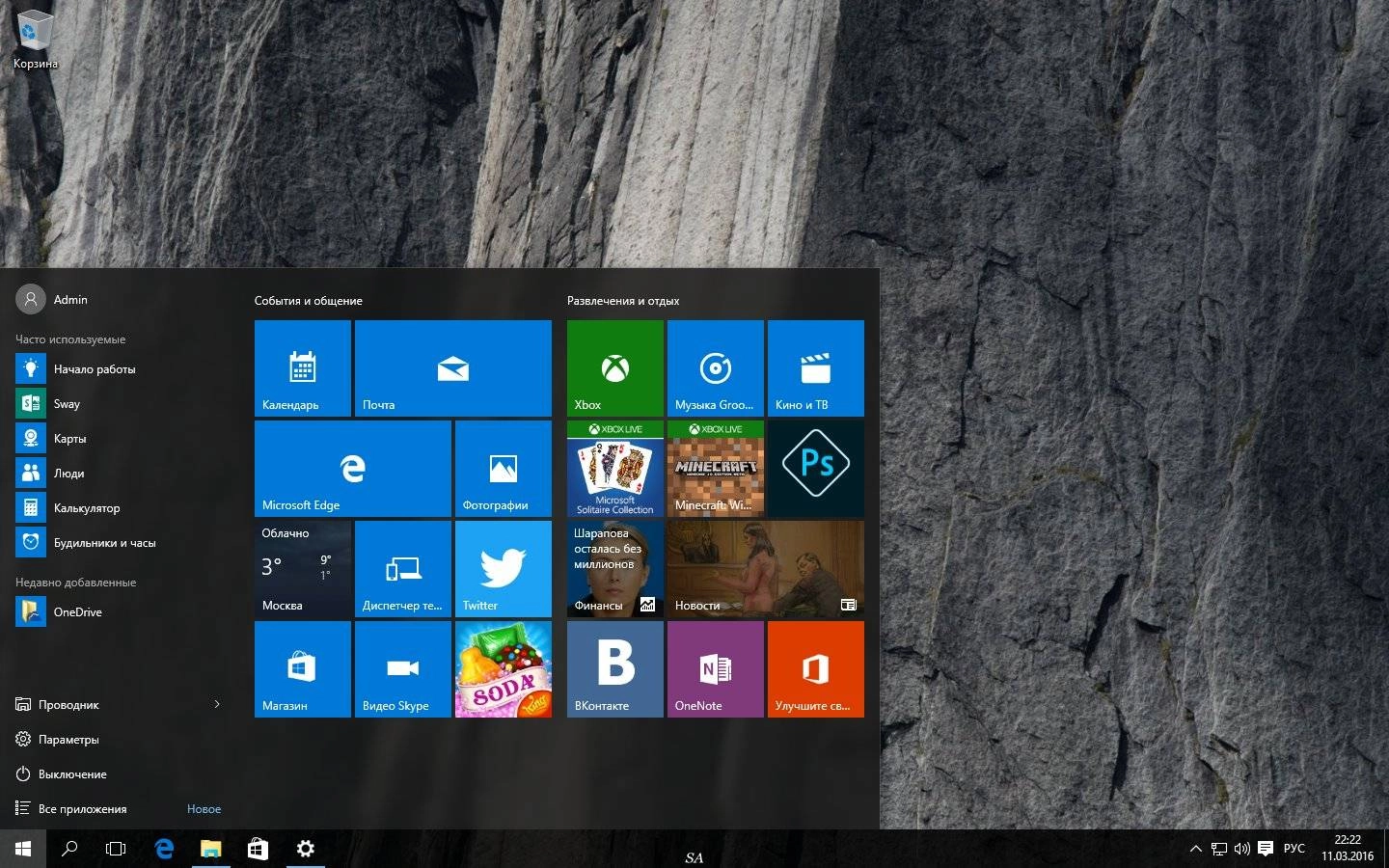
Task: Open the Улучшите свой Office tile
Action: pos(816,669)
